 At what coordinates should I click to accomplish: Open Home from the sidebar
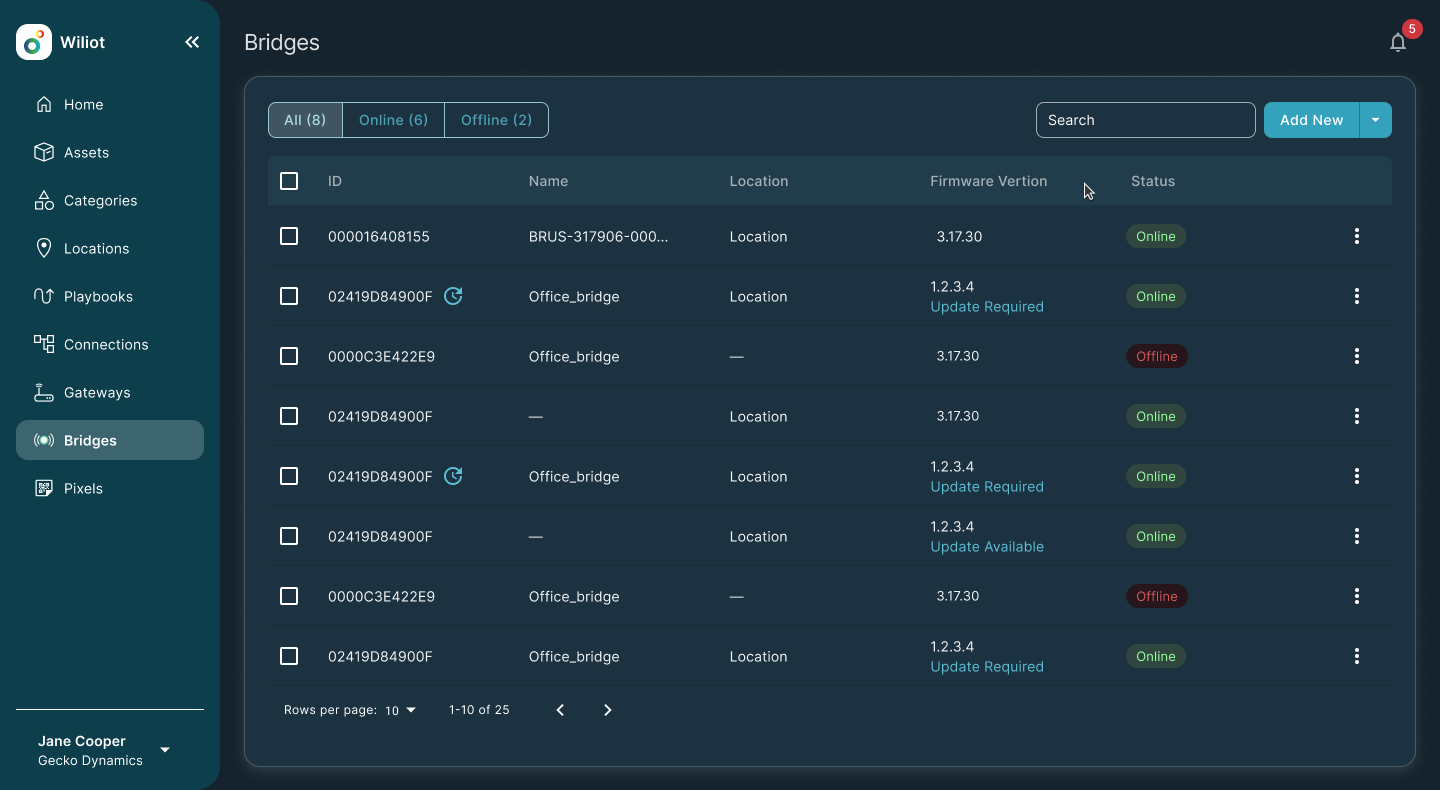coord(110,104)
